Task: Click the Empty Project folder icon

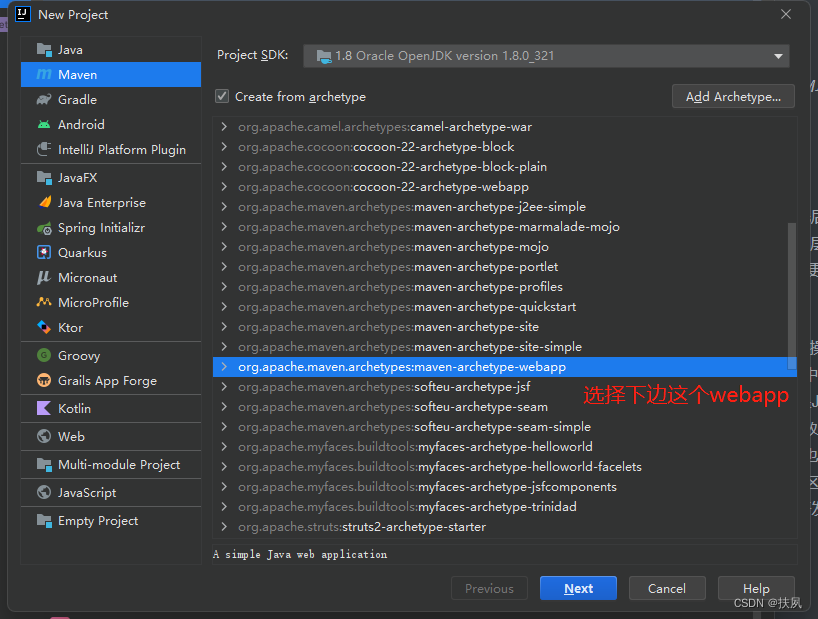Action: coord(44,520)
